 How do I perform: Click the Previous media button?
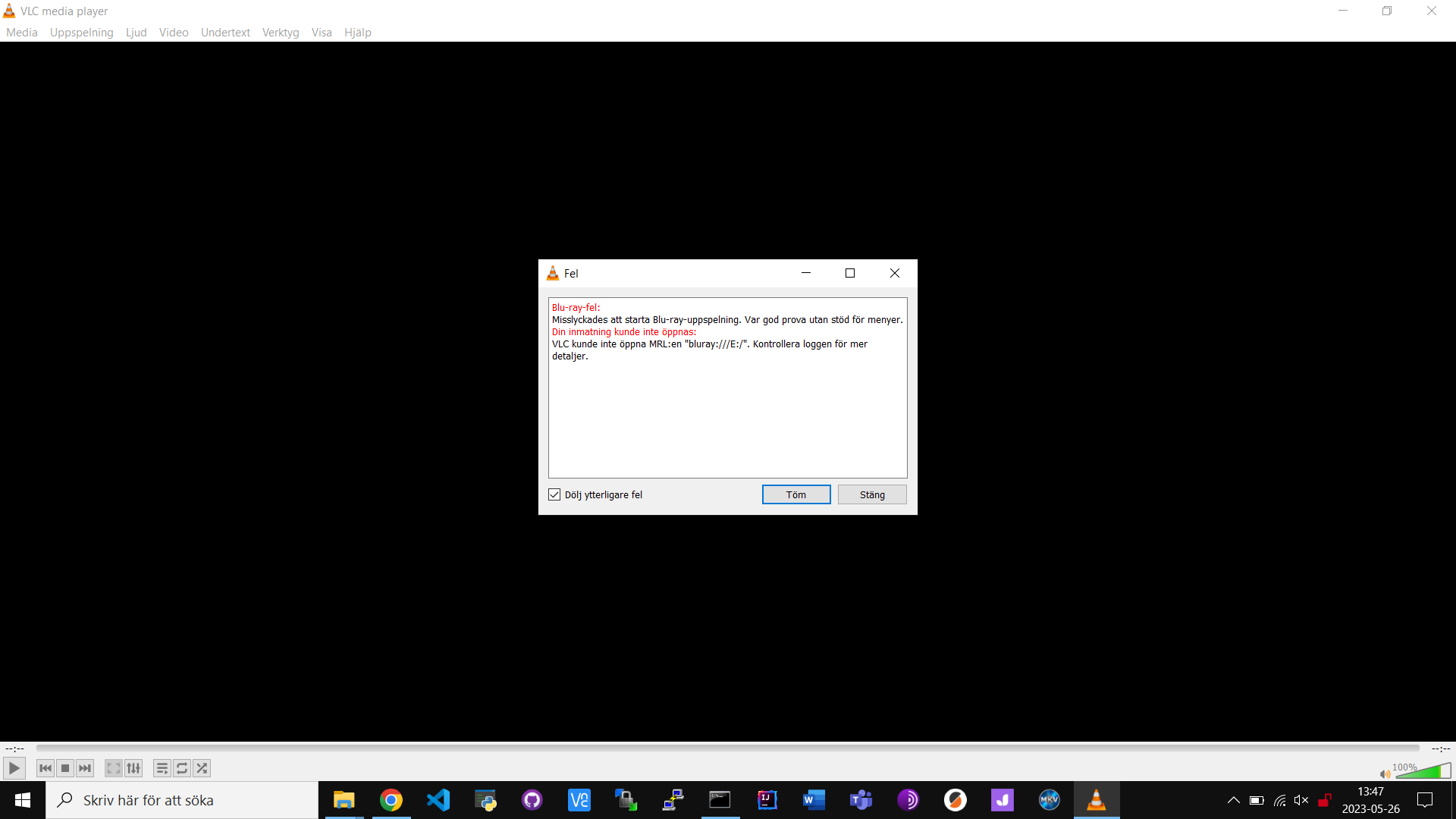45,768
